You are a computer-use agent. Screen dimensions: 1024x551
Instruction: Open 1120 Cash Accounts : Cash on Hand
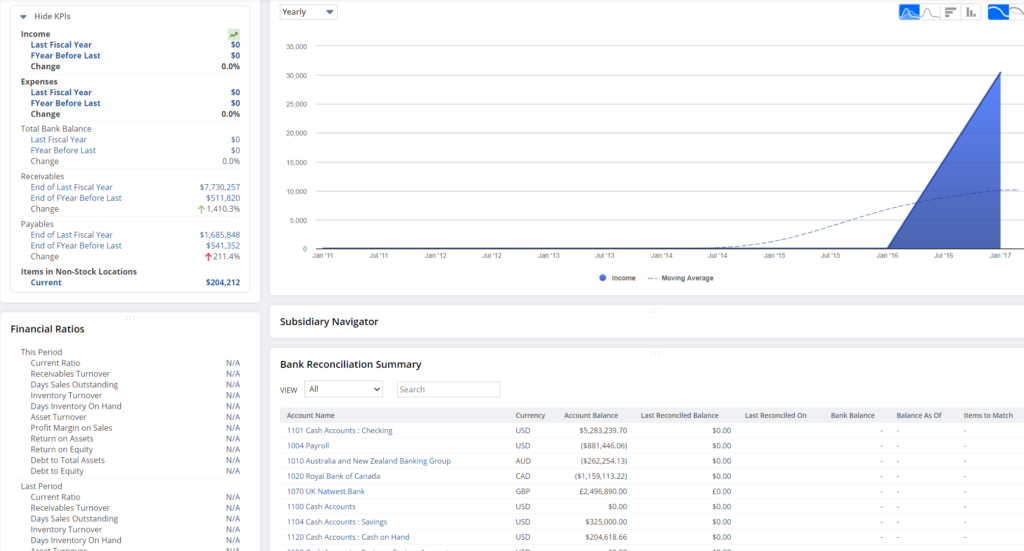(348, 537)
